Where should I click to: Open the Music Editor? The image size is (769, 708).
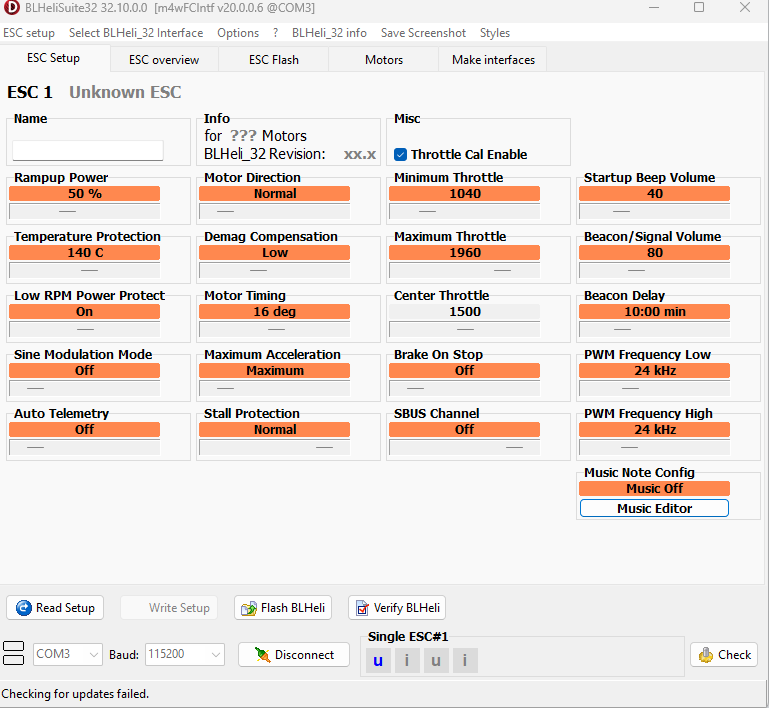[x=654, y=508]
